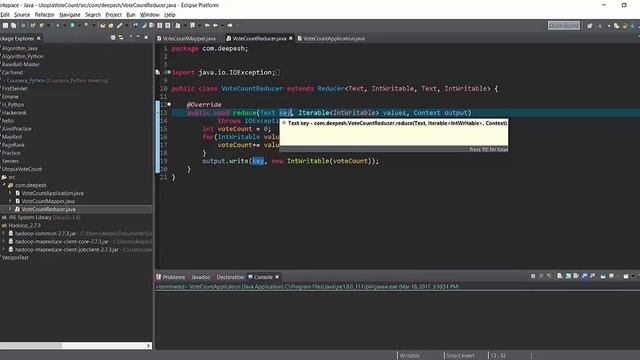Click the Smart Insert status bar entry
This screenshot has width=640, height=360.
coord(460,356)
